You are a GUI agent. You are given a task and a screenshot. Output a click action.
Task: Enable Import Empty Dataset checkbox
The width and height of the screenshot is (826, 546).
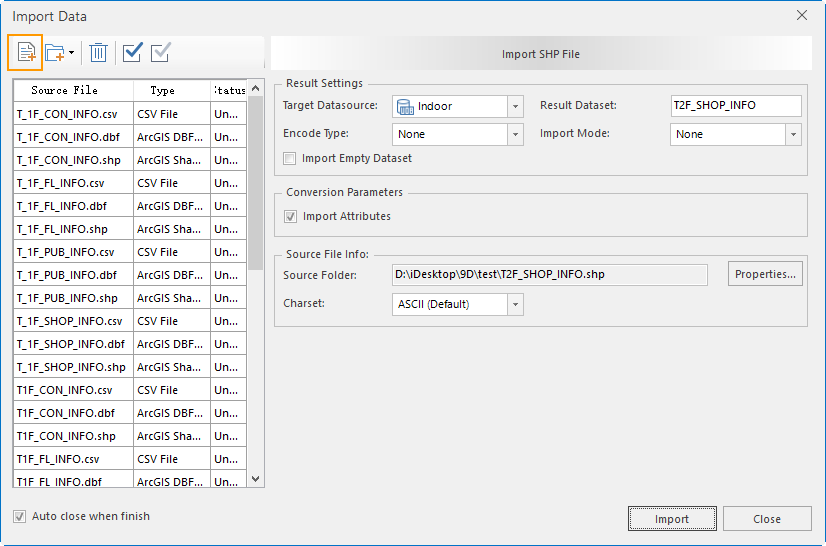coord(290,158)
